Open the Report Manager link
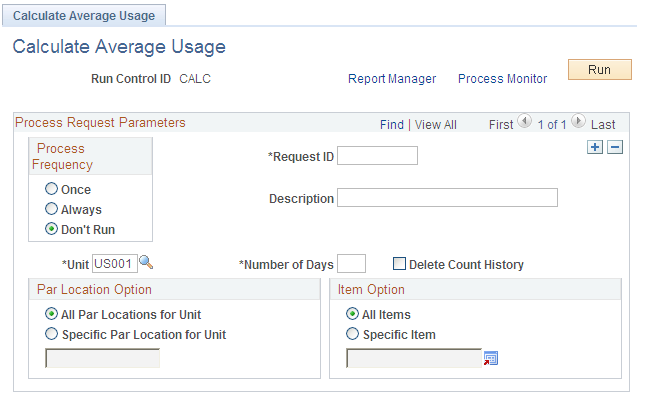Screen dimensions: 651x396 coord(392,78)
